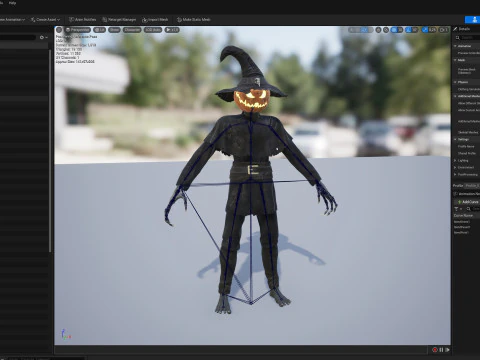Screen dimensions: 480x360
Task: Select the rotate transform tool in viewport
Action: (x=364, y=30)
